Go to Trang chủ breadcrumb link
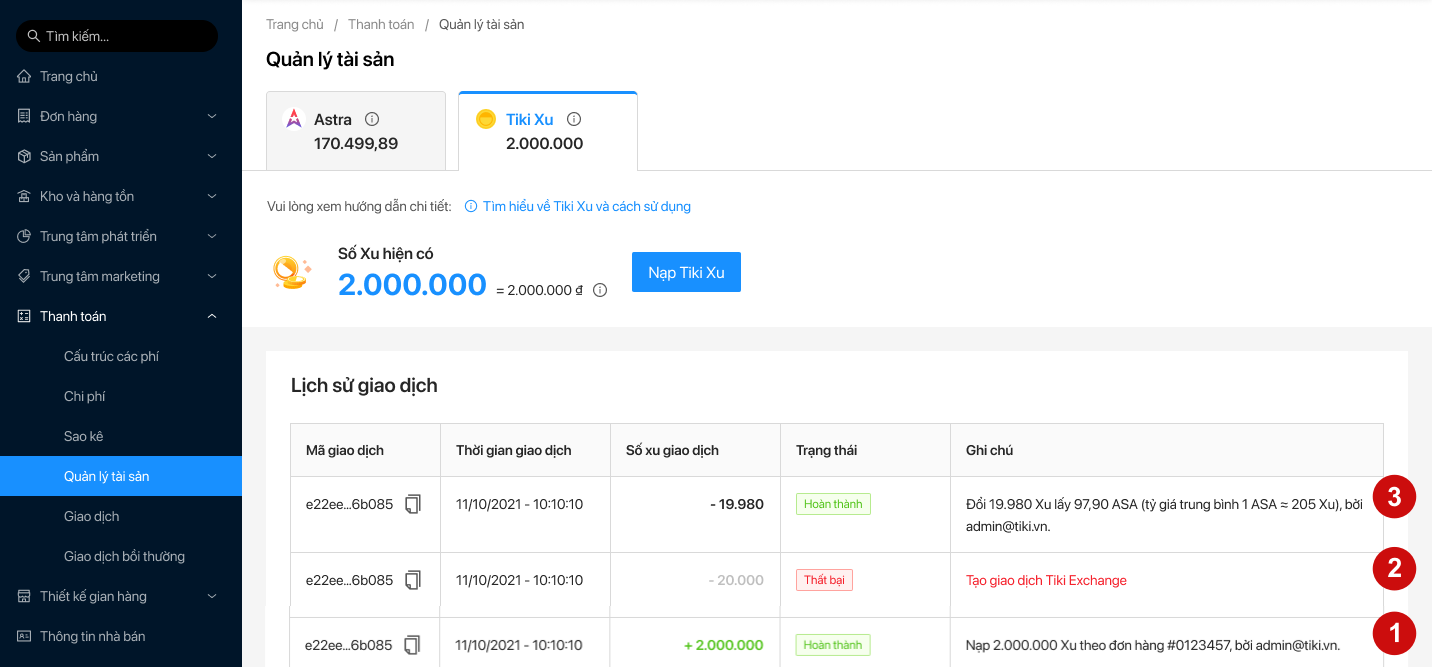The image size is (1432, 667). (295, 24)
